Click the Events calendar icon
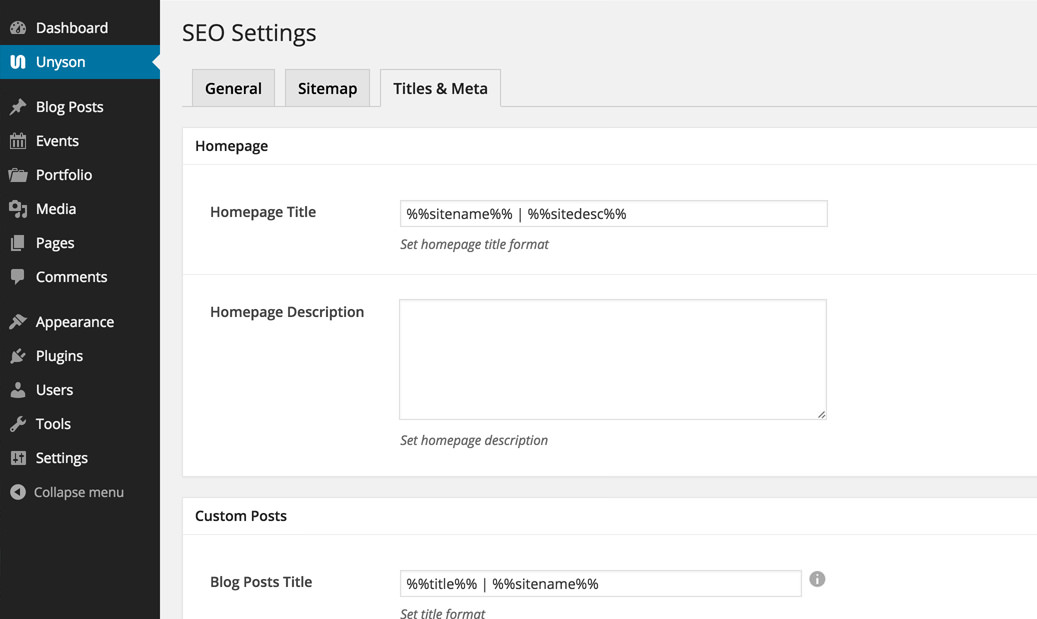1037x619 pixels. (x=18, y=141)
